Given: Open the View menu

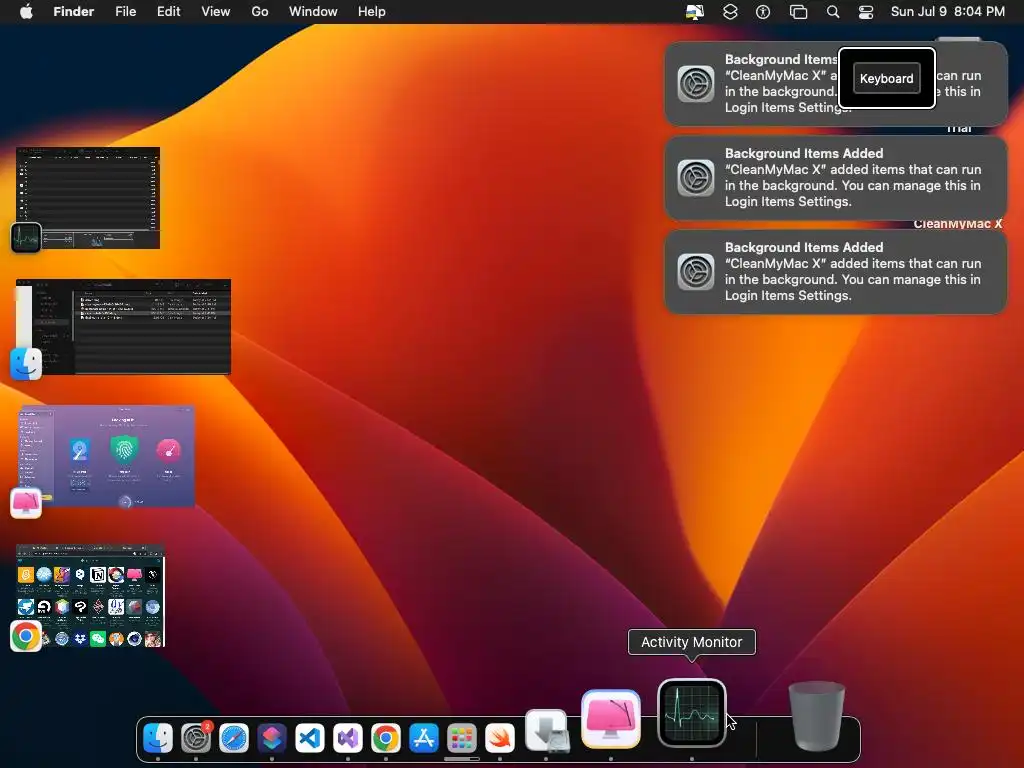Looking at the screenshot, I should point(216,12).
